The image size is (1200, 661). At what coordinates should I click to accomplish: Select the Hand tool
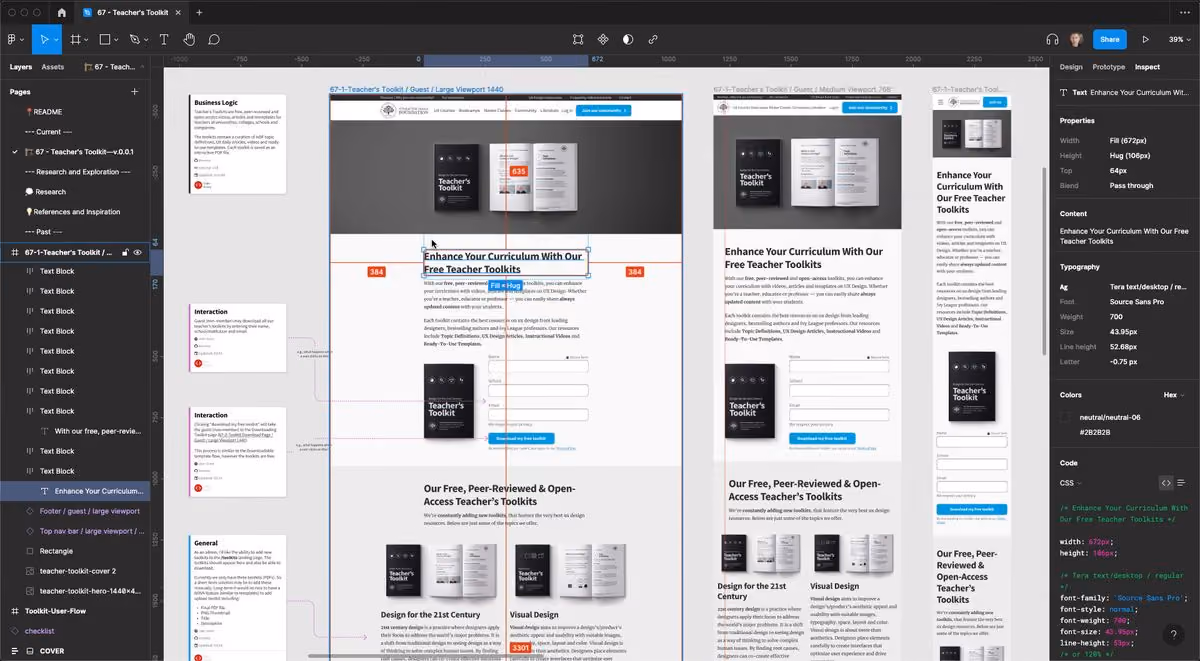tap(190, 39)
